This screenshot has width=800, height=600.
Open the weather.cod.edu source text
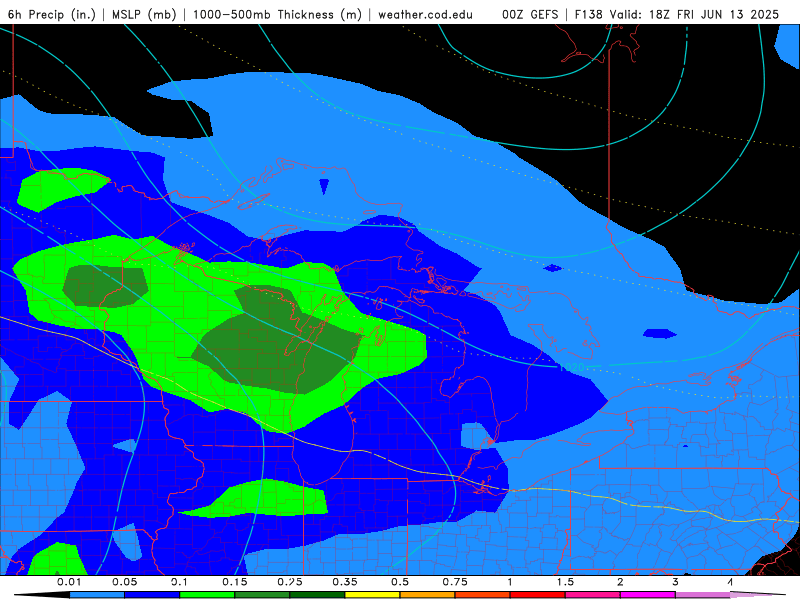(x=426, y=14)
